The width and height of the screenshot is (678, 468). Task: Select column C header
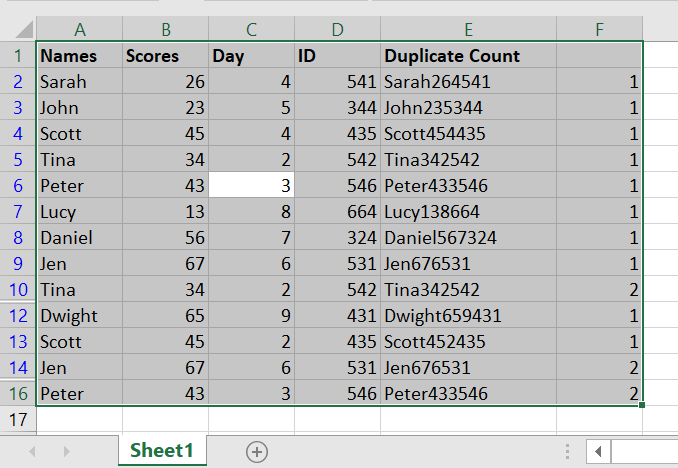(252, 29)
